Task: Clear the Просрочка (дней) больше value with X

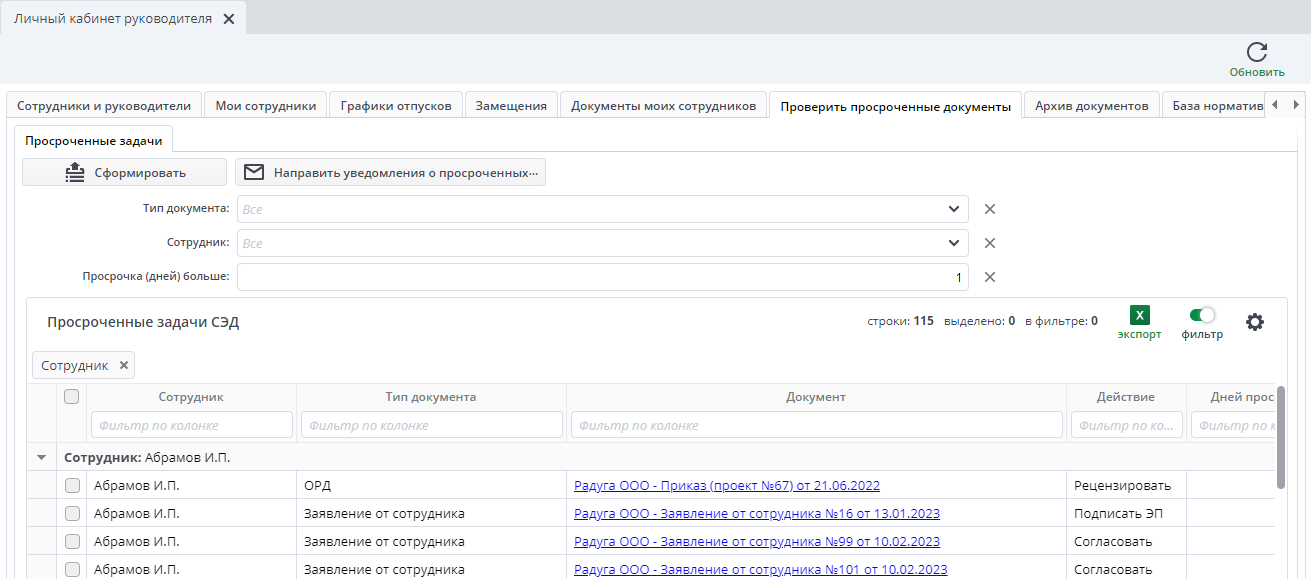Action: click(x=990, y=277)
